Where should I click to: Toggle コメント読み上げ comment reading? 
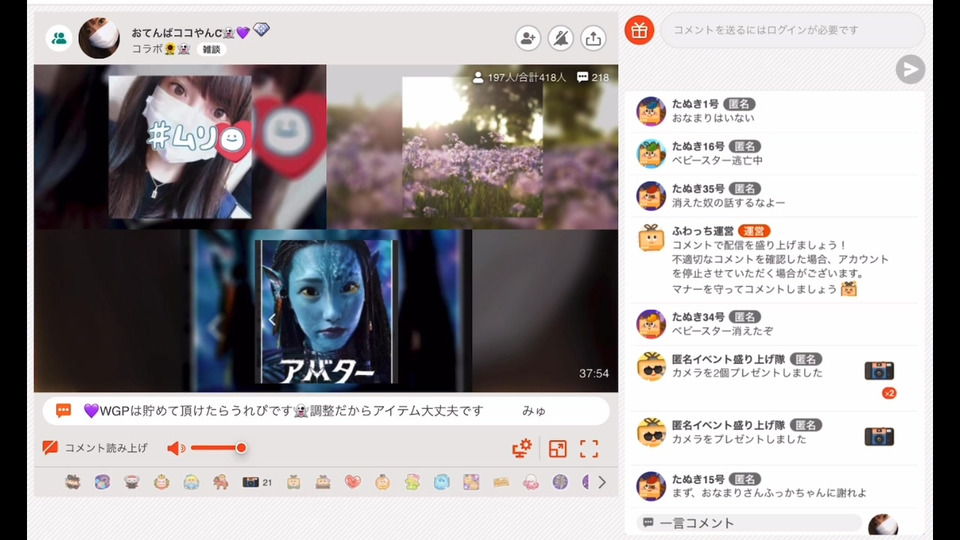(96, 448)
